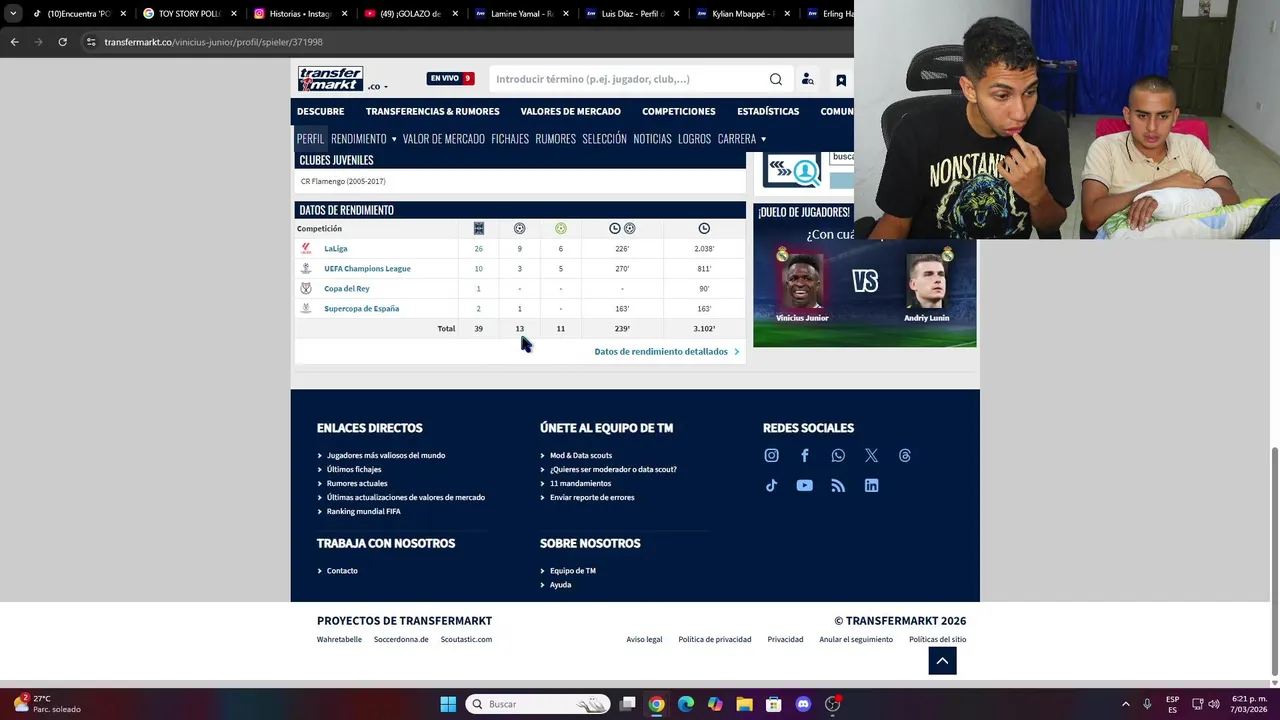Open Transfermarkt Instagram social icon

click(771, 455)
